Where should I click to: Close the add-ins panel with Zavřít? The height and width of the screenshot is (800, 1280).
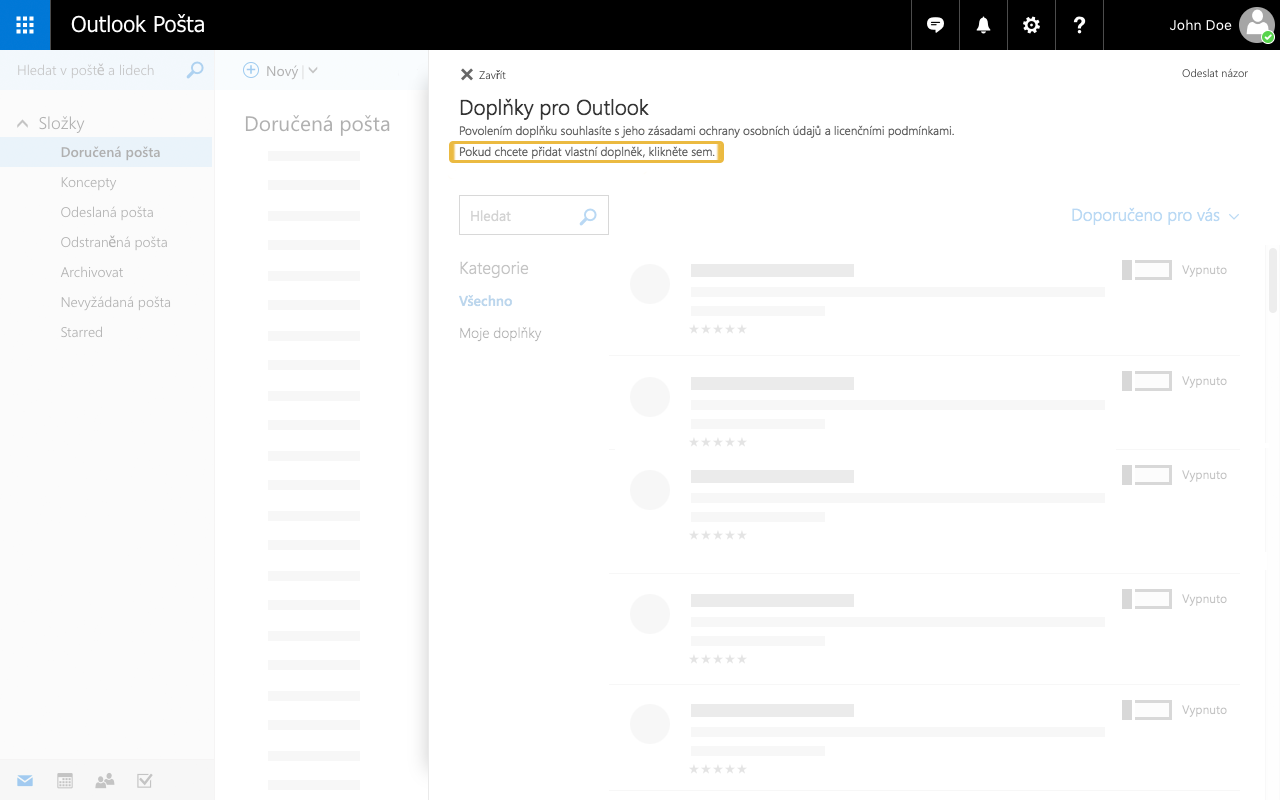pos(483,75)
